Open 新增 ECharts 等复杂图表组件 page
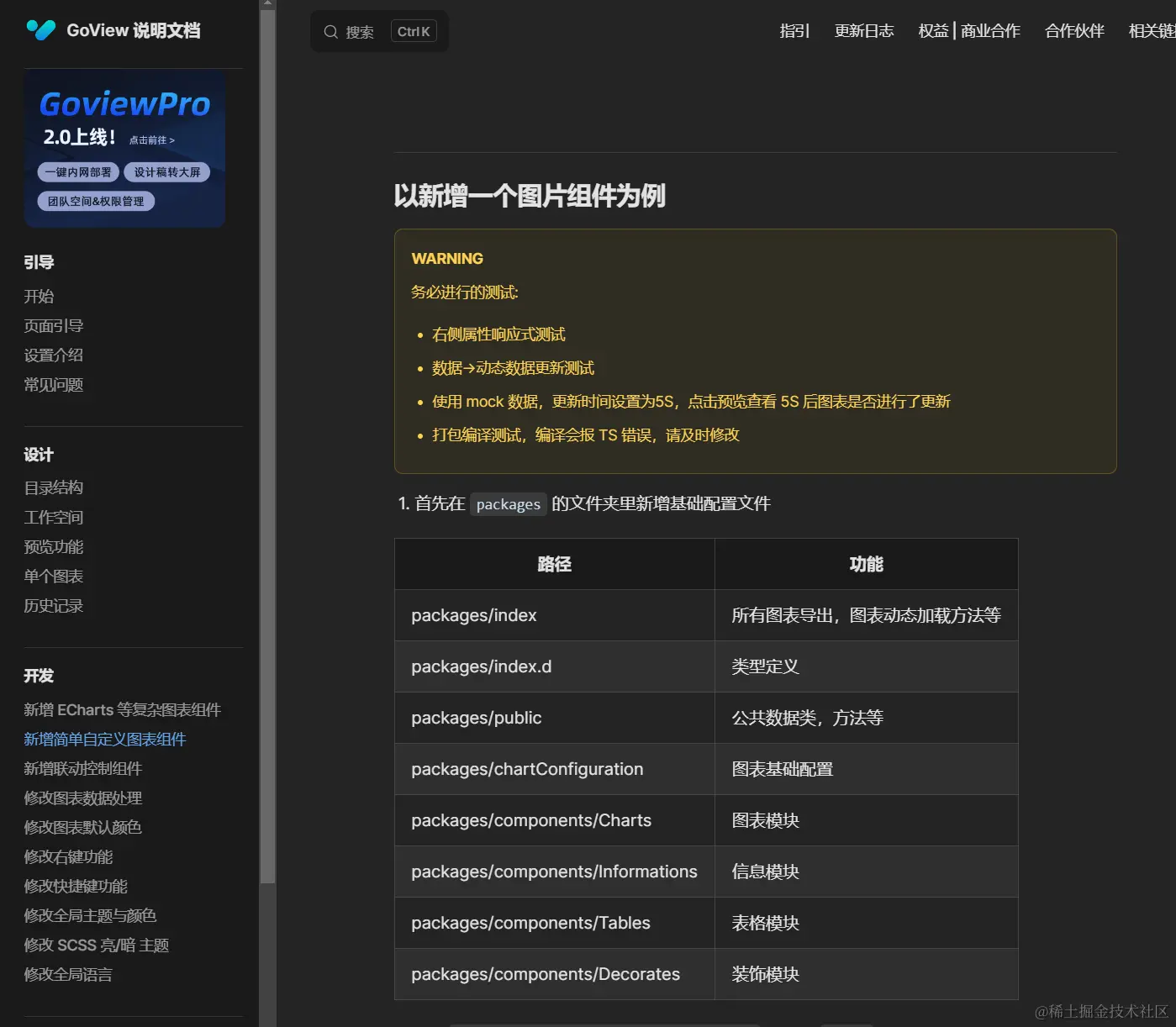1176x1027 pixels. tap(123, 710)
